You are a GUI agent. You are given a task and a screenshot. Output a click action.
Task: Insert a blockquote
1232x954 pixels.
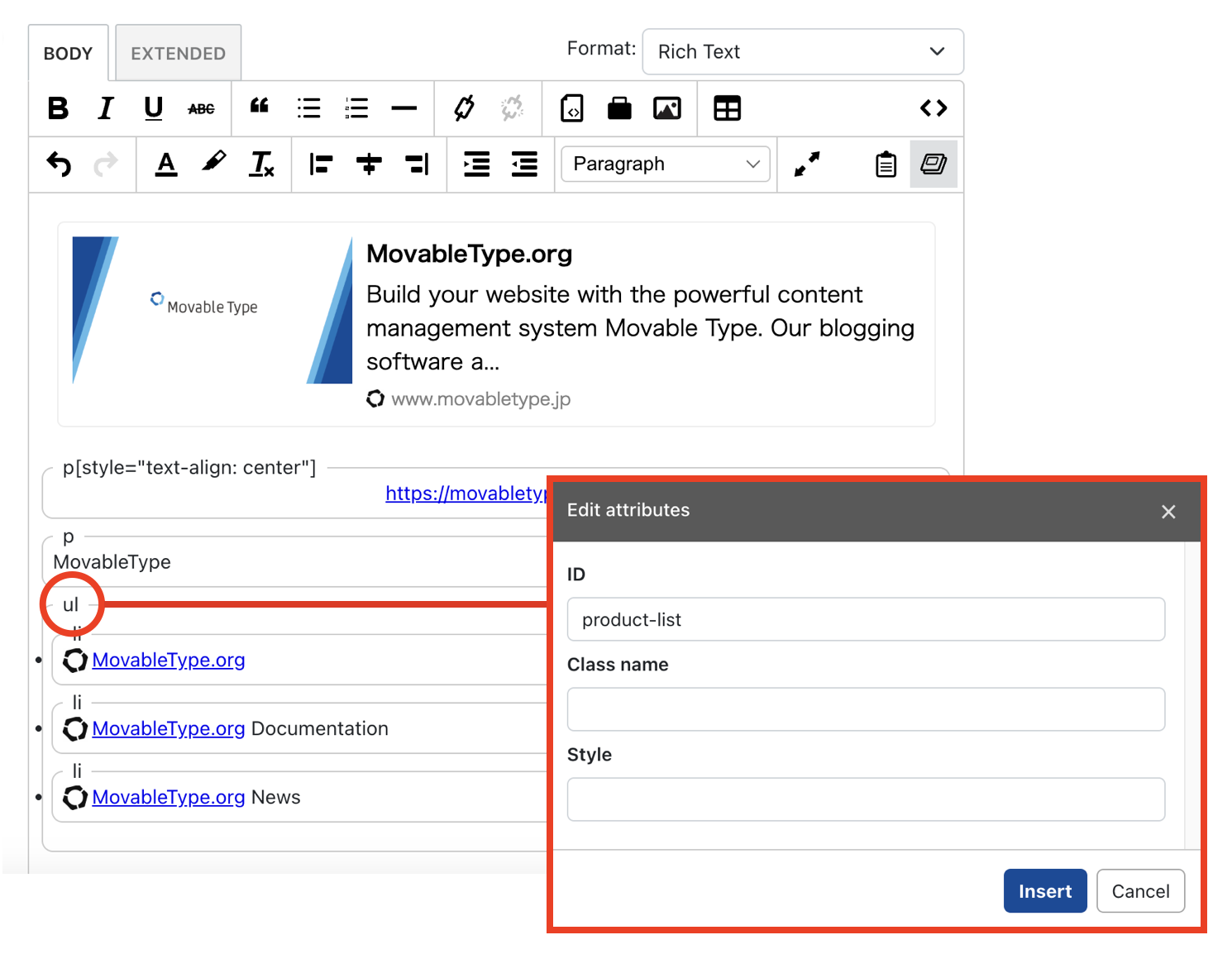point(260,107)
